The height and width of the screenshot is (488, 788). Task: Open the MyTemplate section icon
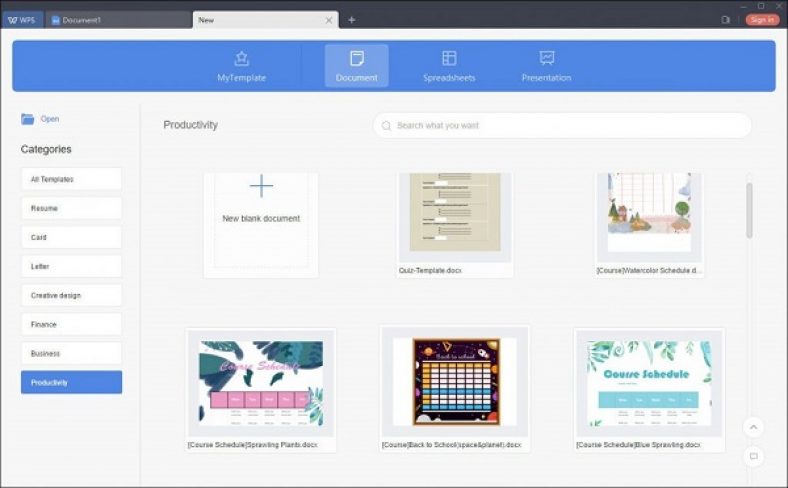242,58
